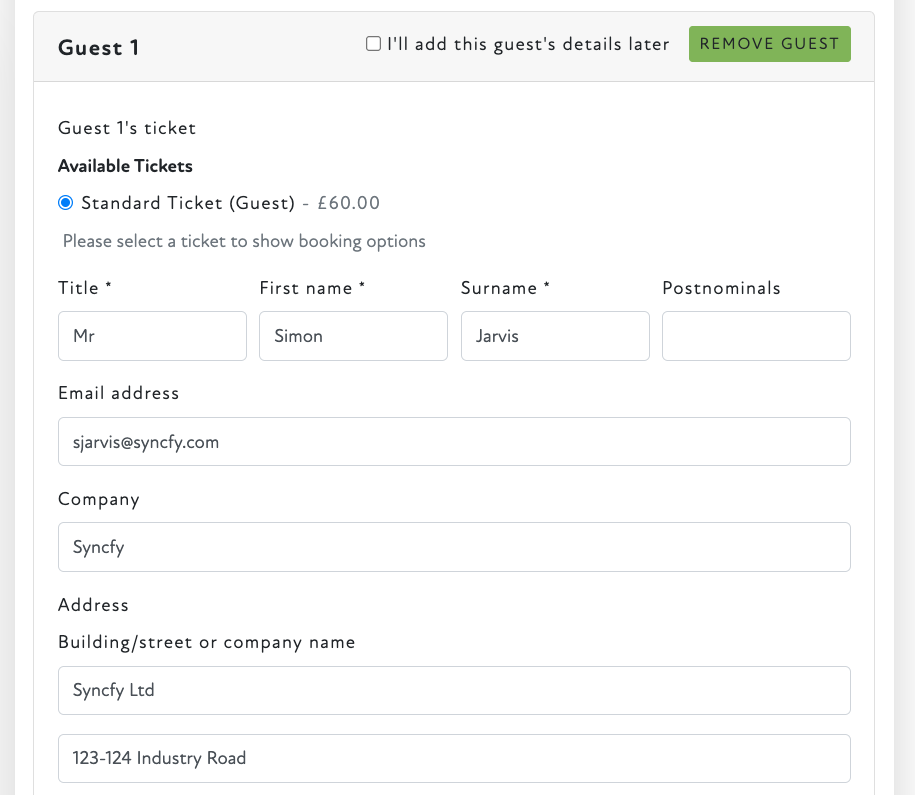Click the Email address label text
This screenshot has width=915, height=795.
pyautogui.click(x=118, y=393)
